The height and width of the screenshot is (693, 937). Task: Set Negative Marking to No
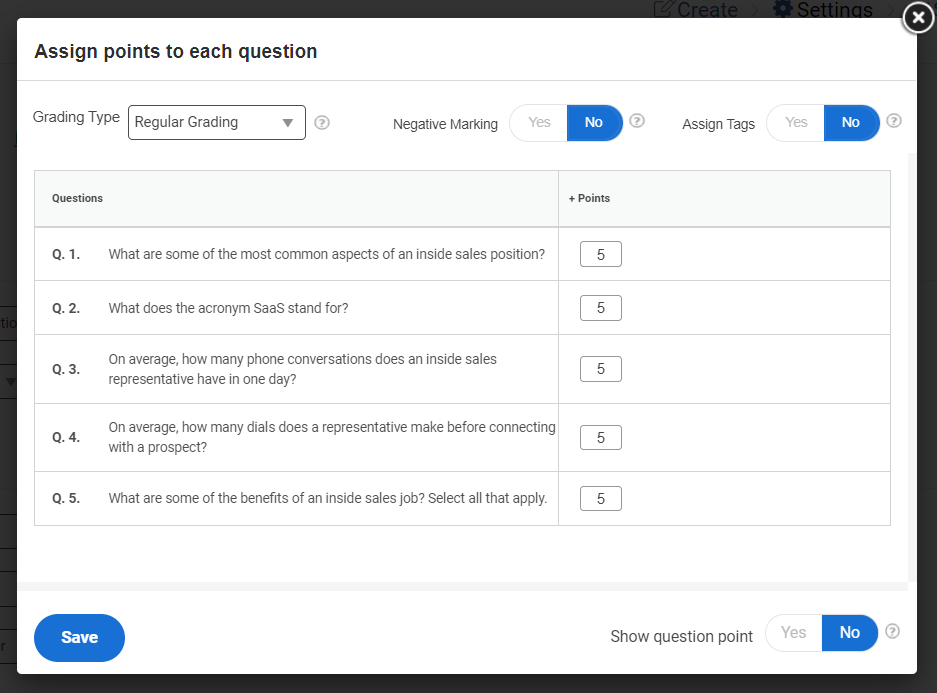[594, 122]
